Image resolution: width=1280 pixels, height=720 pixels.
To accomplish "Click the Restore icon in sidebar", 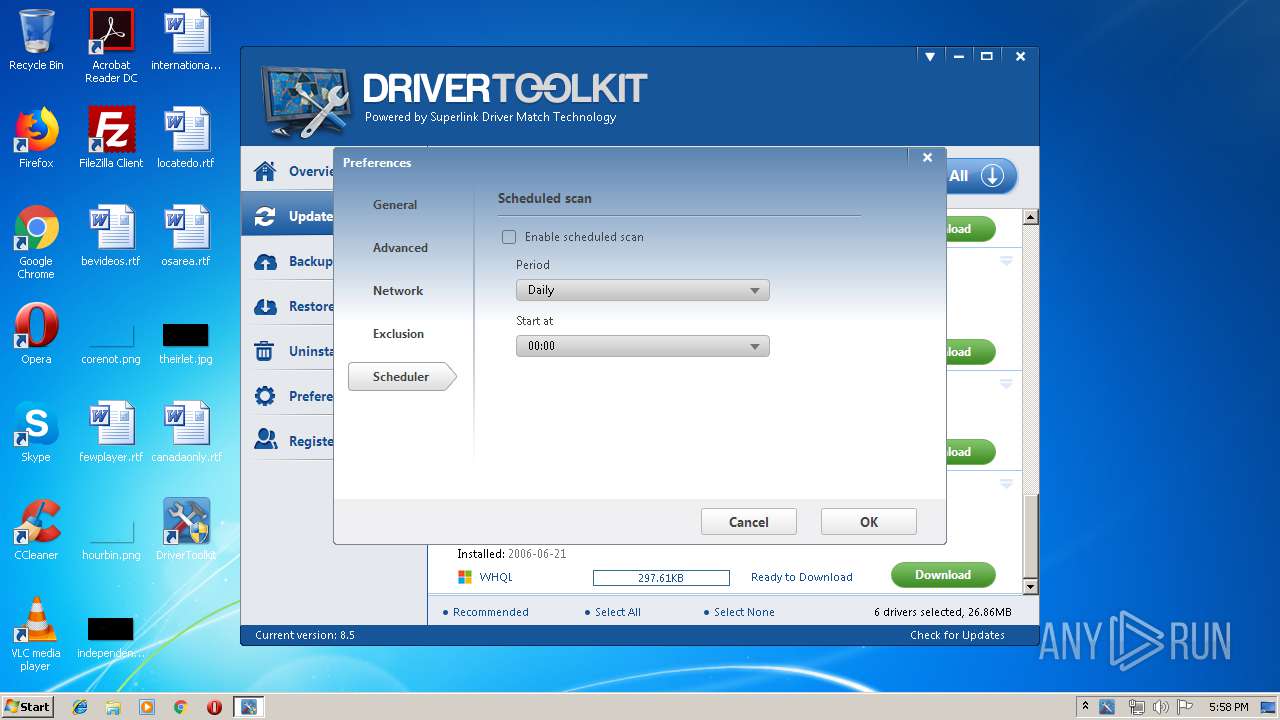I will (x=265, y=306).
